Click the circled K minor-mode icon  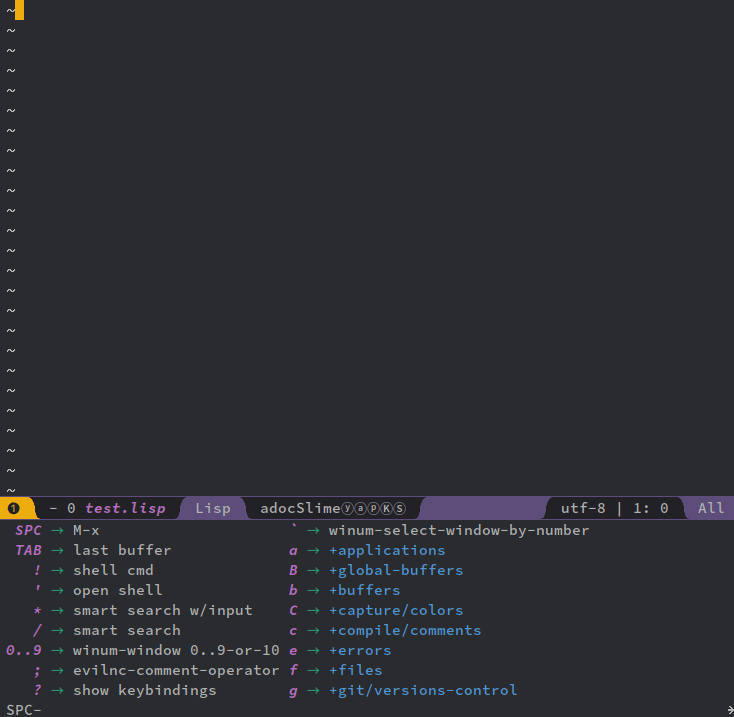(x=387, y=508)
